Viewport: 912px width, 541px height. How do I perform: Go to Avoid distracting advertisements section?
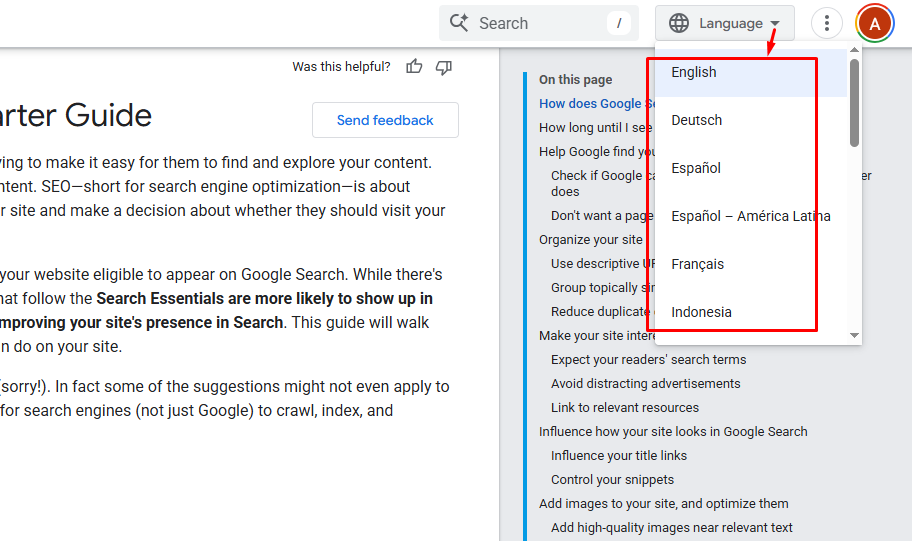tap(645, 383)
